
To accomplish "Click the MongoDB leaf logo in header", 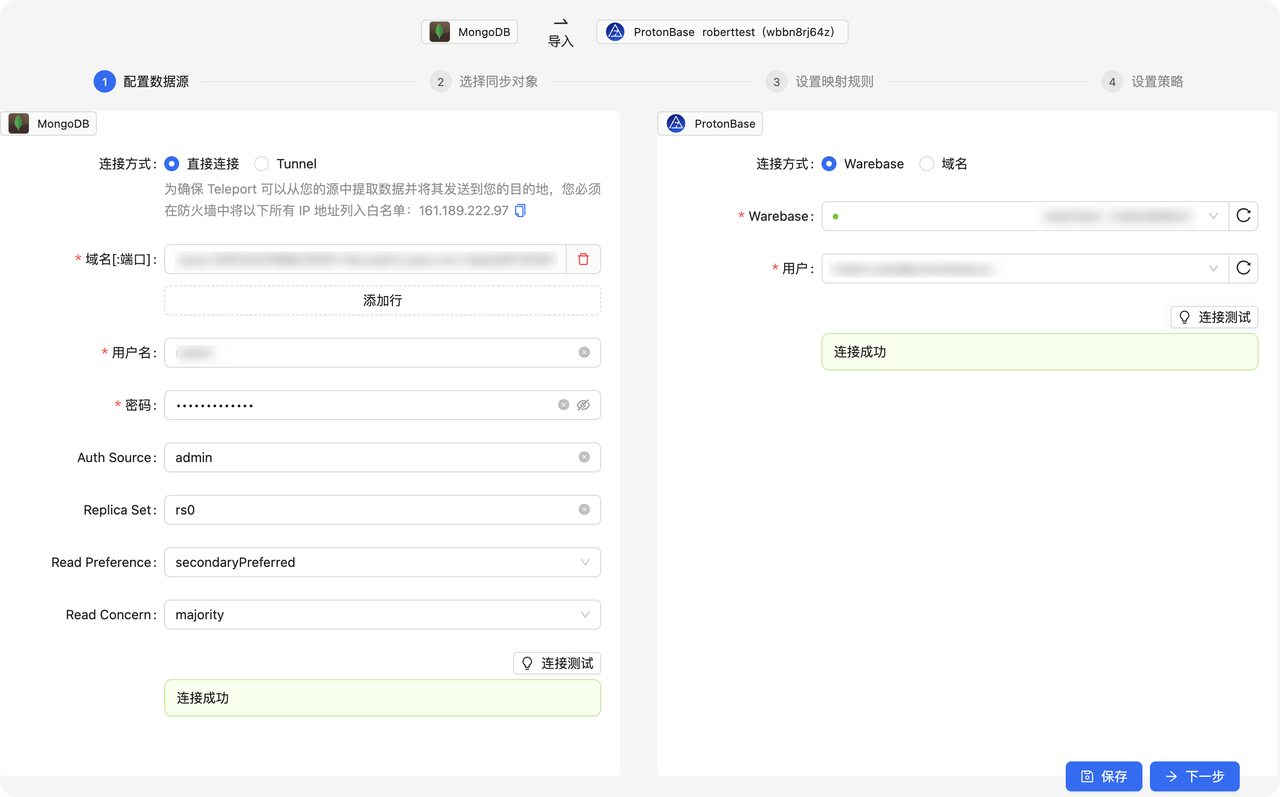I will [439, 32].
